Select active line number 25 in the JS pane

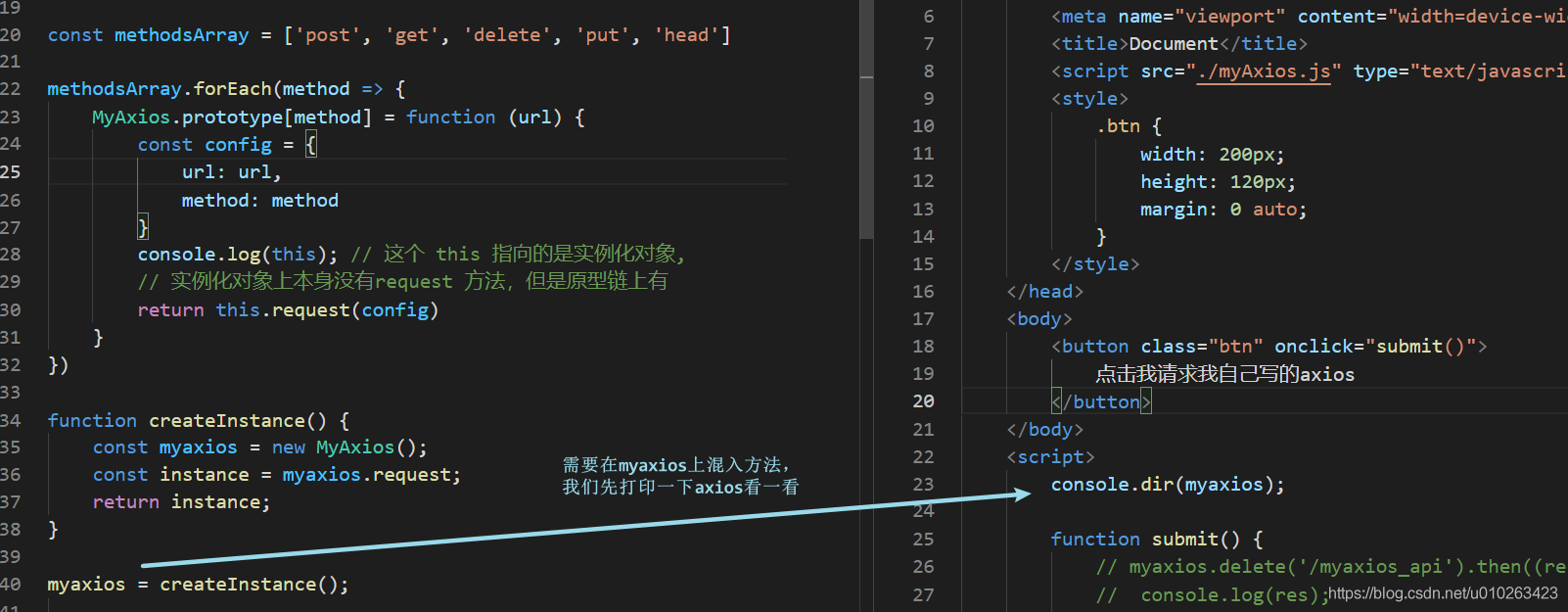[10, 172]
